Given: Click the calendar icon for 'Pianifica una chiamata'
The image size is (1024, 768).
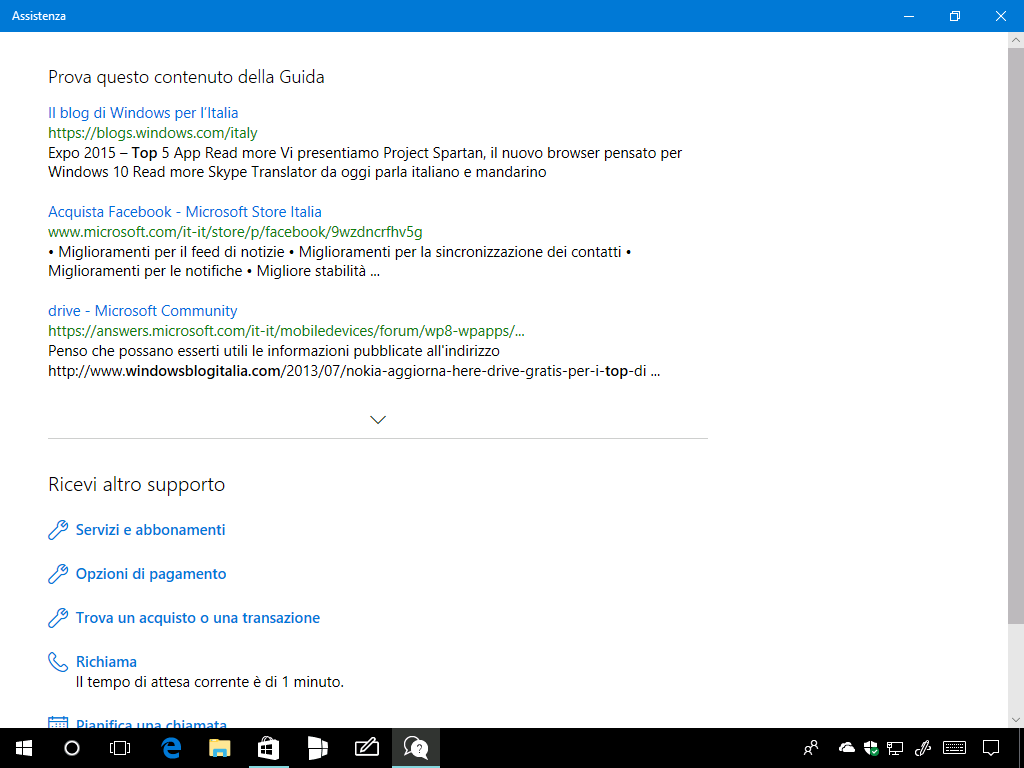Looking at the screenshot, I should point(58,722).
